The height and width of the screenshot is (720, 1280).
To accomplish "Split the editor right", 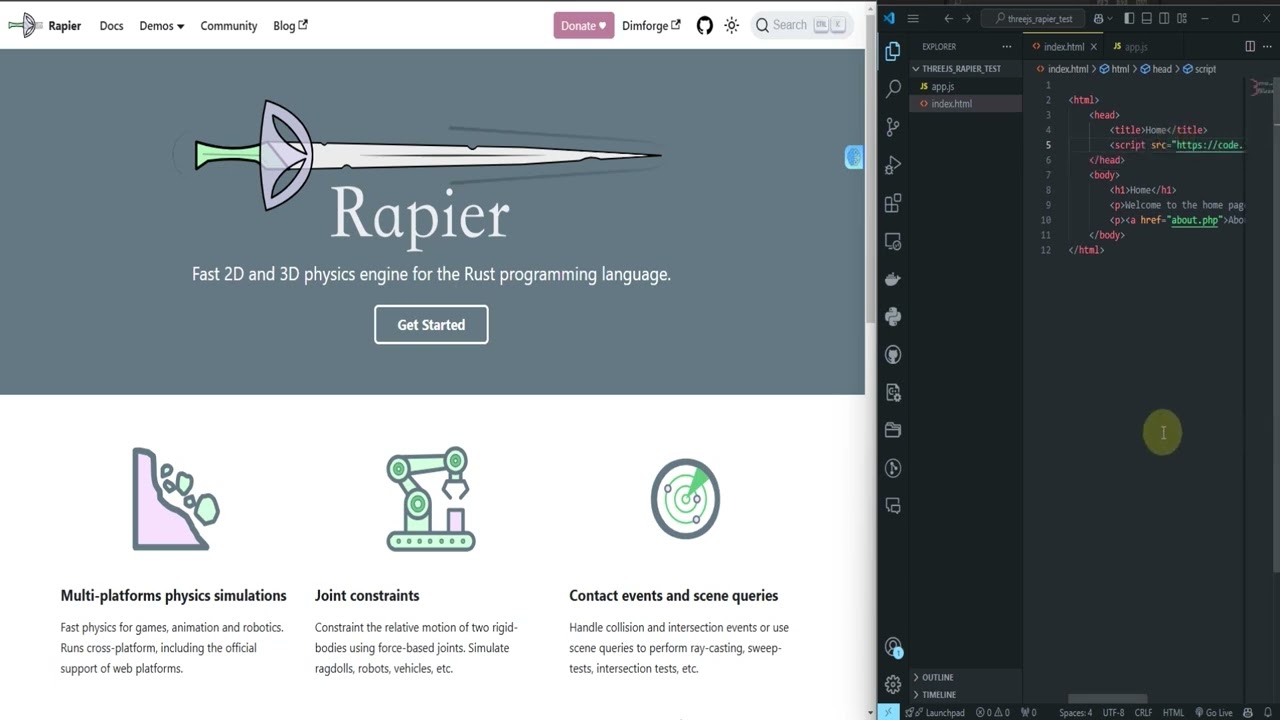I will pyautogui.click(x=1250, y=47).
